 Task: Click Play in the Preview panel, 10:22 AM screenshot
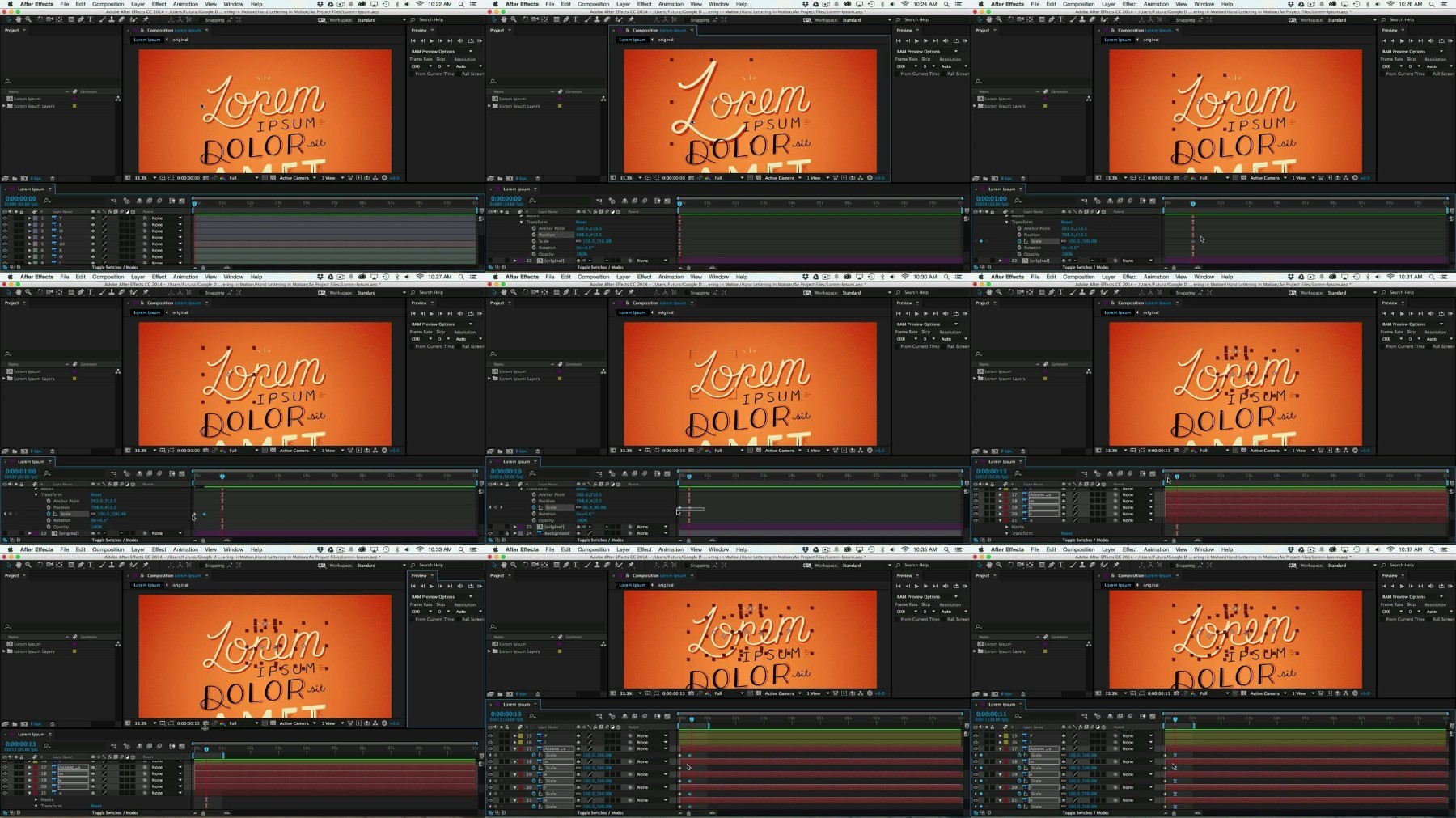pos(431,40)
